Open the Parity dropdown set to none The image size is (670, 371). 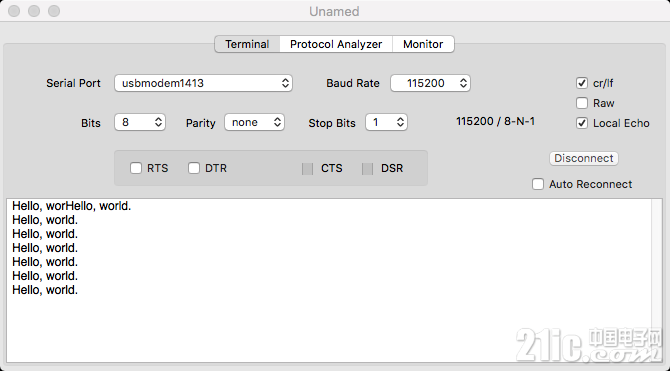[x=255, y=123]
